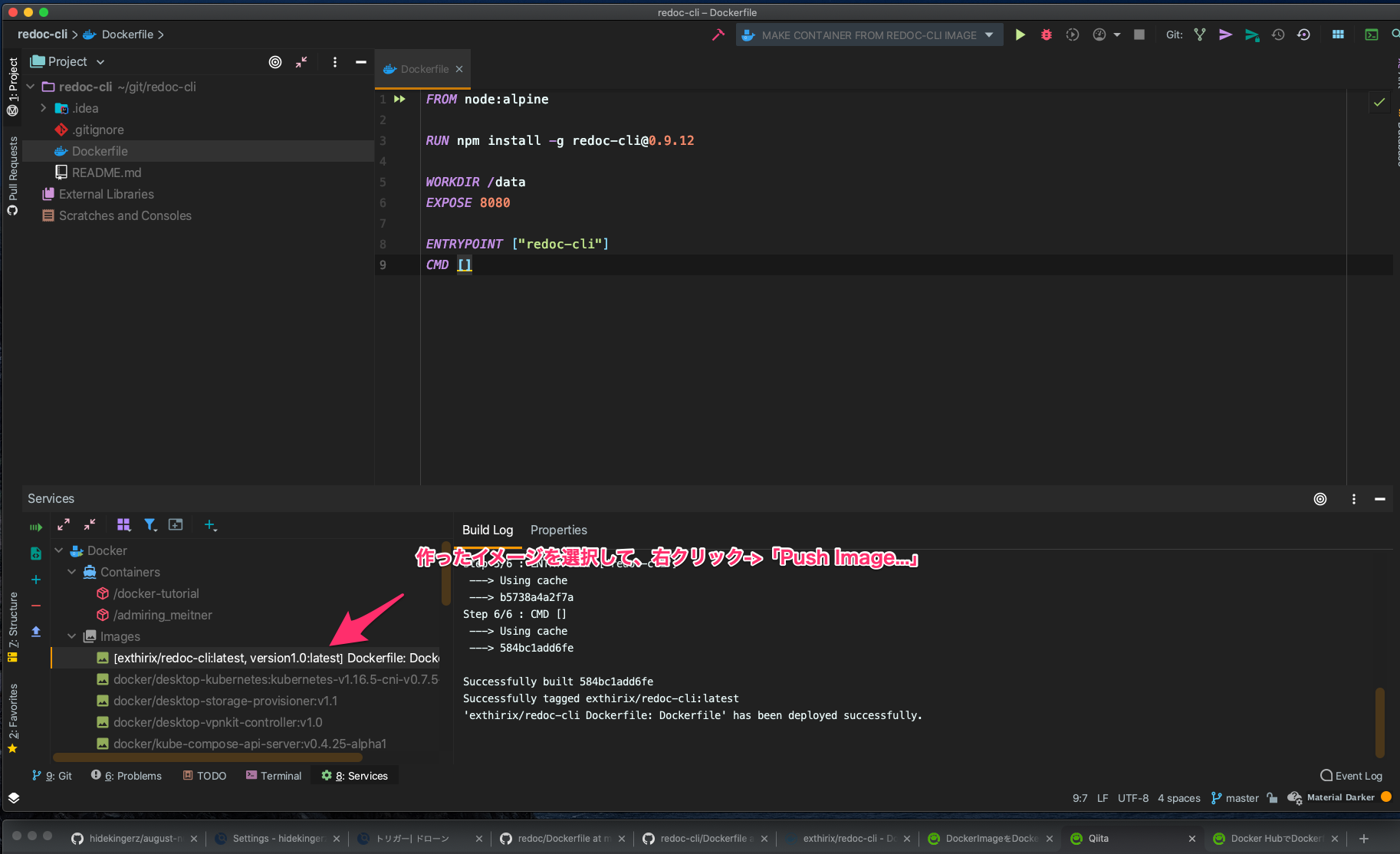
Task: Open the Event Log
Action: coord(1351,776)
